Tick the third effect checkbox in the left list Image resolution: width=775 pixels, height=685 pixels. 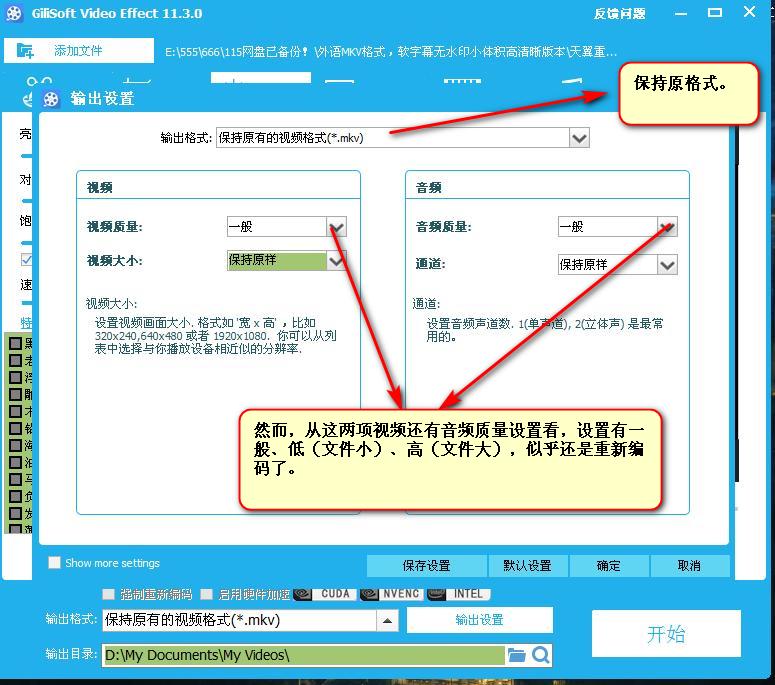16,377
